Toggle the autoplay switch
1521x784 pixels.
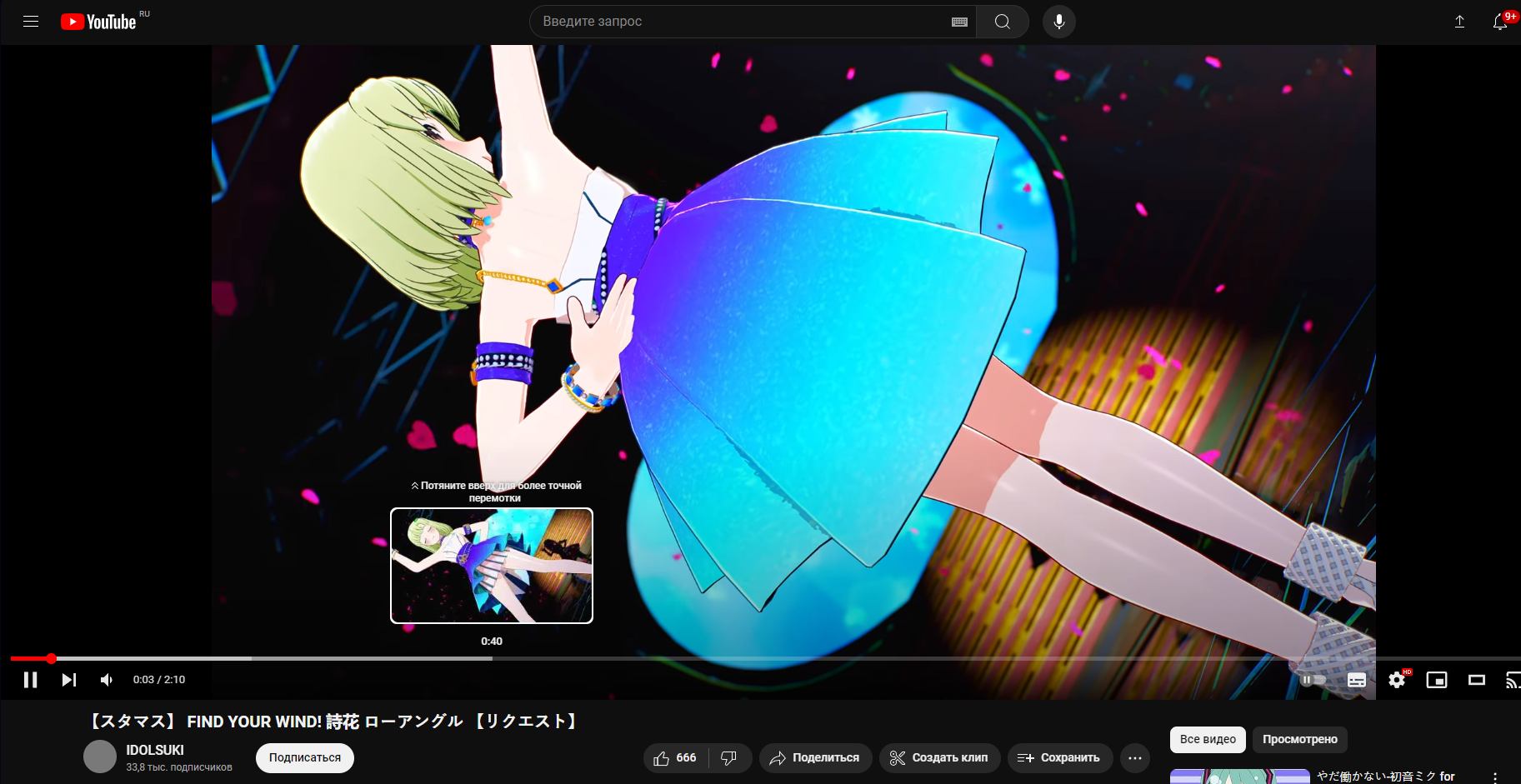1313,680
